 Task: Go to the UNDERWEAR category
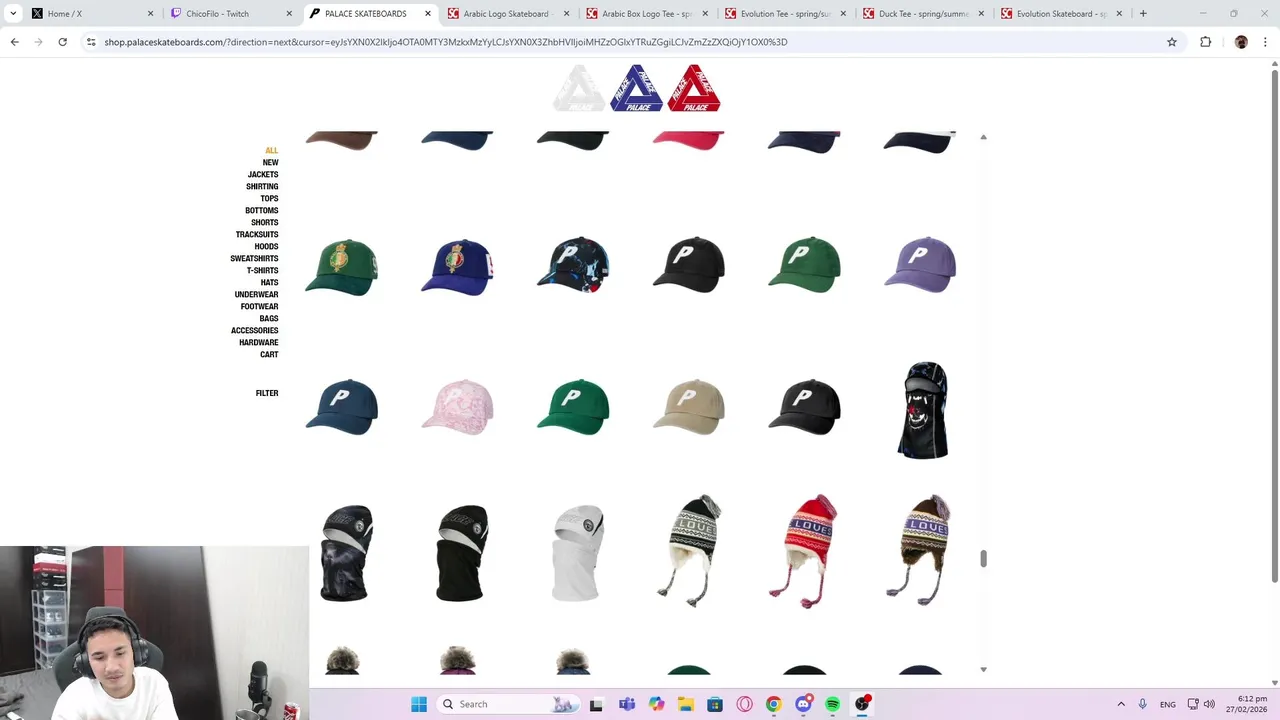[256, 295]
